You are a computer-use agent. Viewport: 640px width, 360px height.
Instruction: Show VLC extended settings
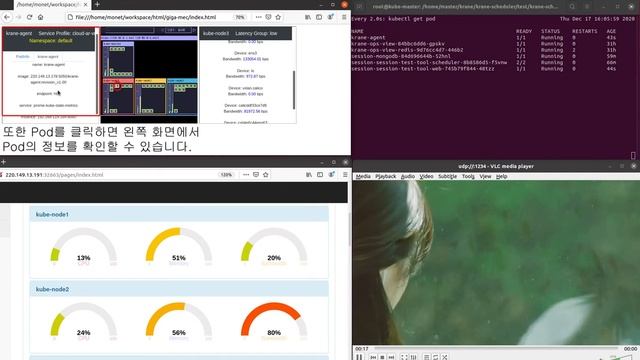coord(413,357)
